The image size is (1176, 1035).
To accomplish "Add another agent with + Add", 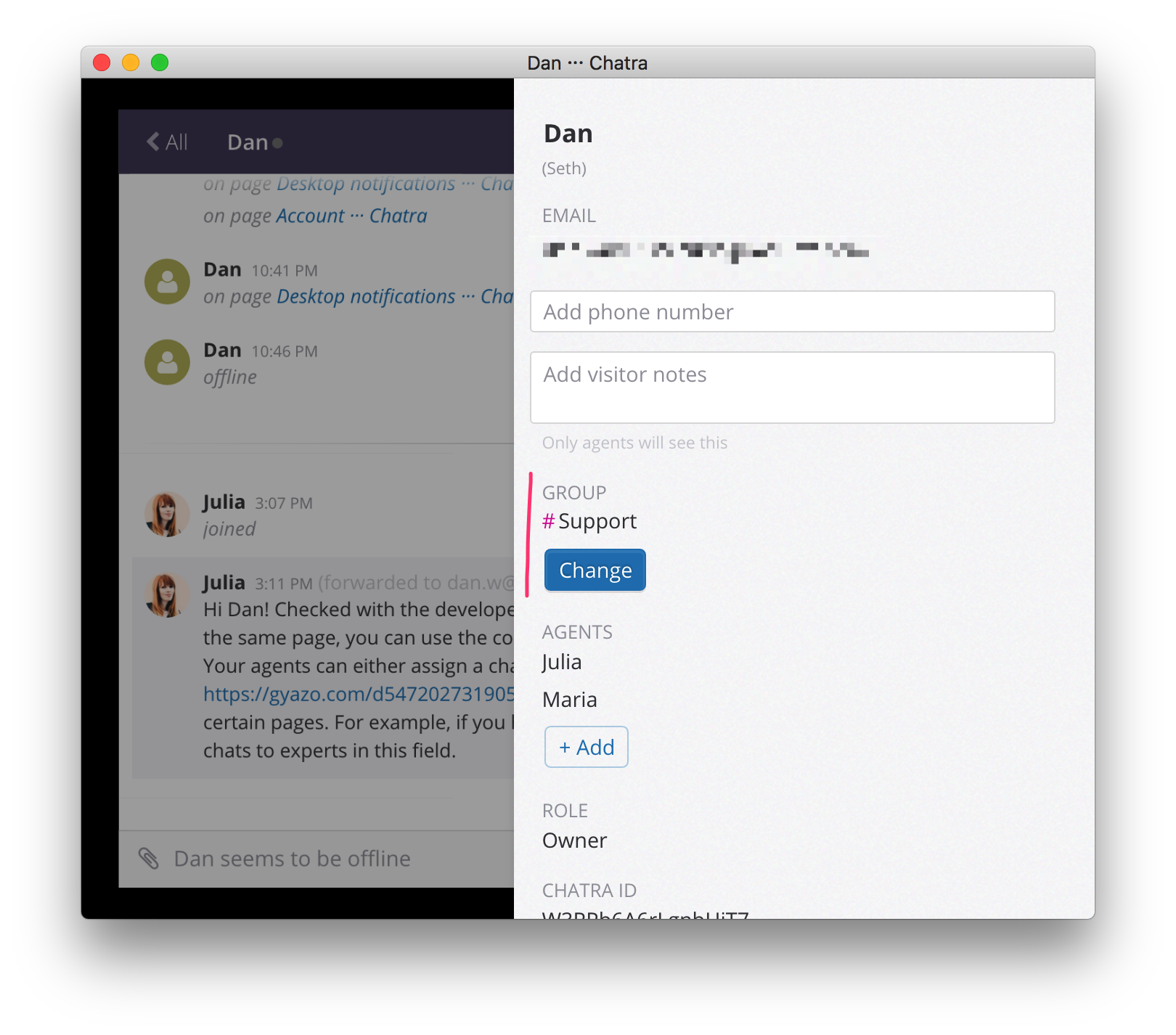I will (x=587, y=747).
